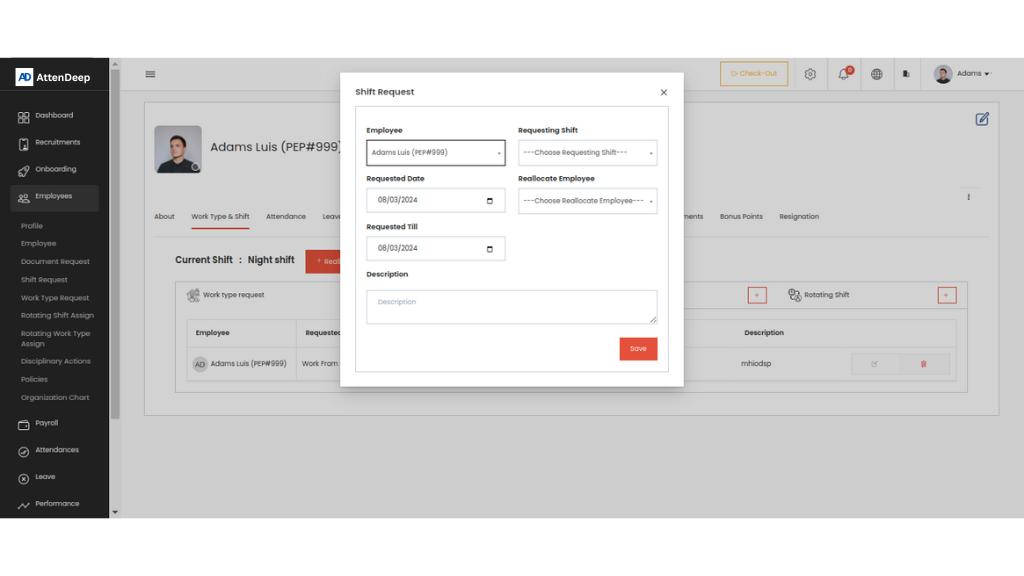The width and height of the screenshot is (1024, 576).
Task: Open the Requesting Shift dropdown
Action: (x=587, y=153)
